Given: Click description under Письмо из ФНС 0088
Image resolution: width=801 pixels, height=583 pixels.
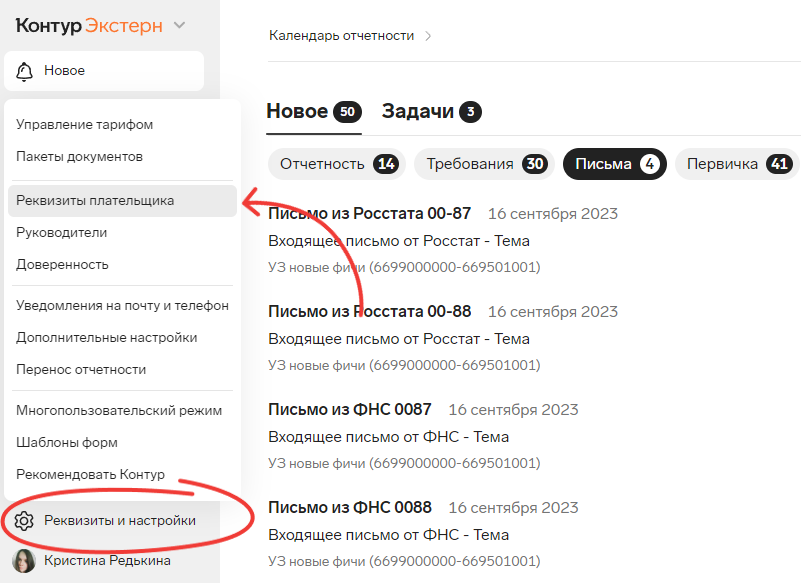Looking at the screenshot, I should coord(389,535).
